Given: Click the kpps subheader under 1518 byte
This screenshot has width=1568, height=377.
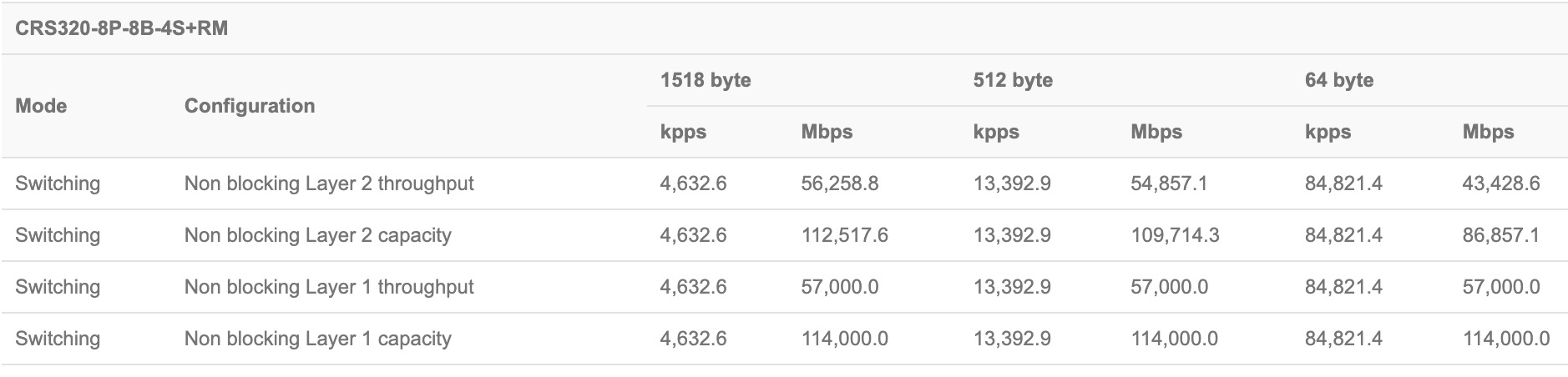Looking at the screenshot, I should coord(683,132).
